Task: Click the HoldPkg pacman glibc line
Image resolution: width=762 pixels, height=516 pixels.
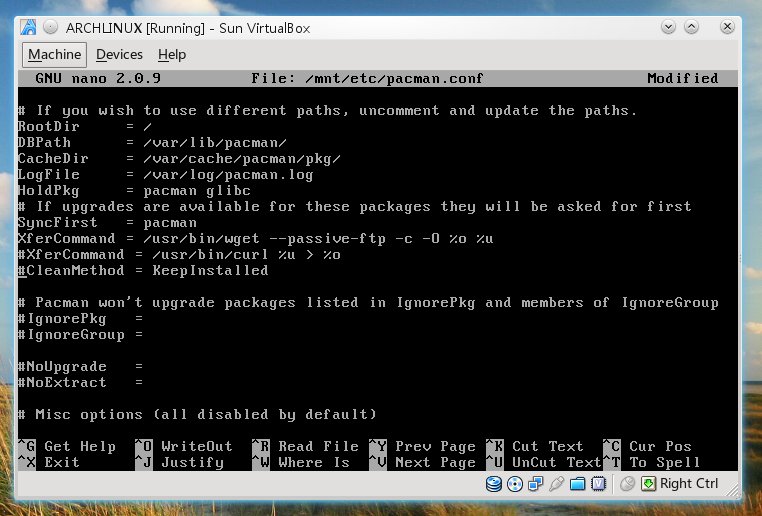Action: (135, 190)
